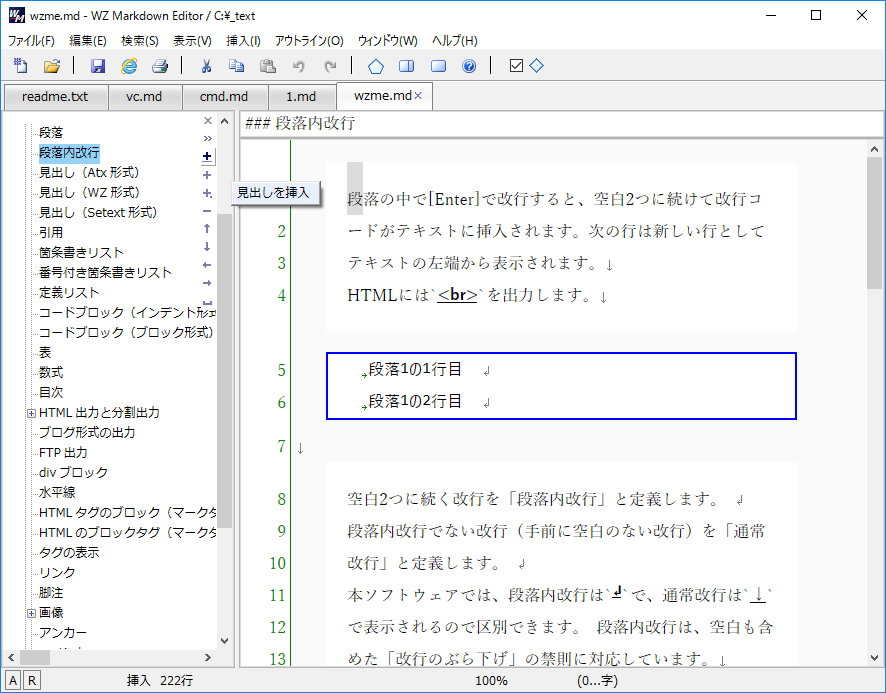The image size is (886, 693).
Task: Open the 挿入(I) menu
Action: click(244, 41)
